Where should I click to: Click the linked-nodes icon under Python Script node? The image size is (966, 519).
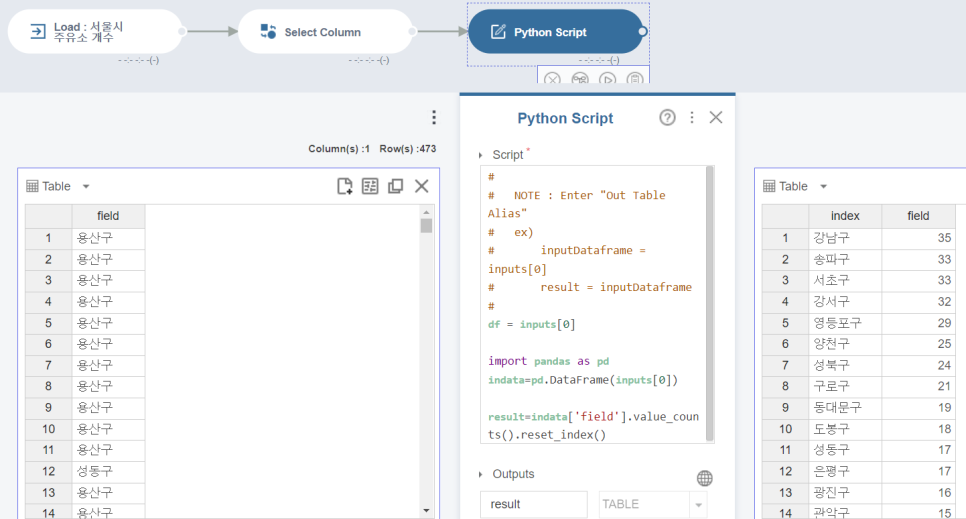click(580, 80)
